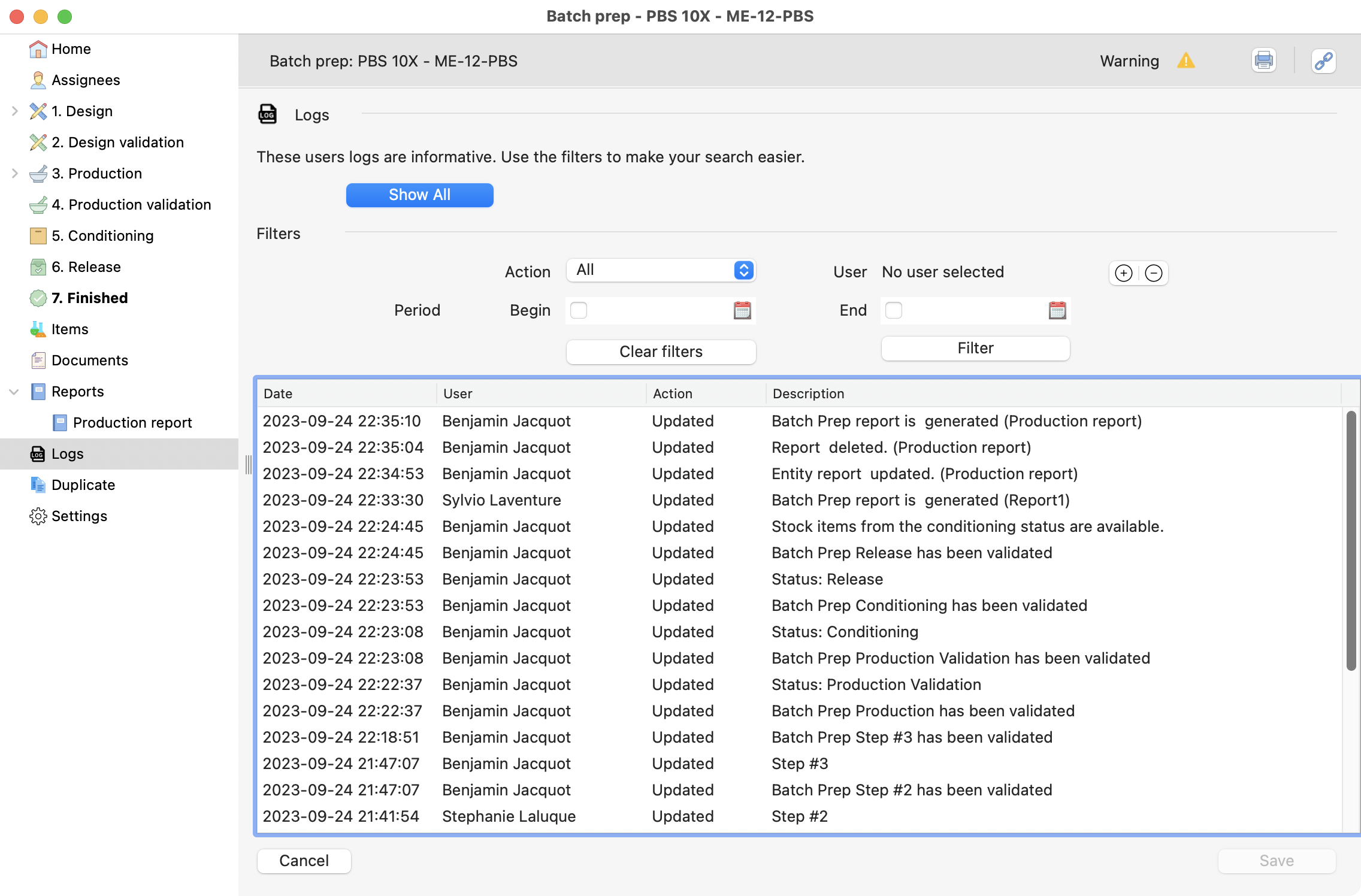Image resolution: width=1361 pixels, height=896 pixels.
Task: Click the Logs file icon in sidebar
Action: pyautogui.click(x=38, y=454)
